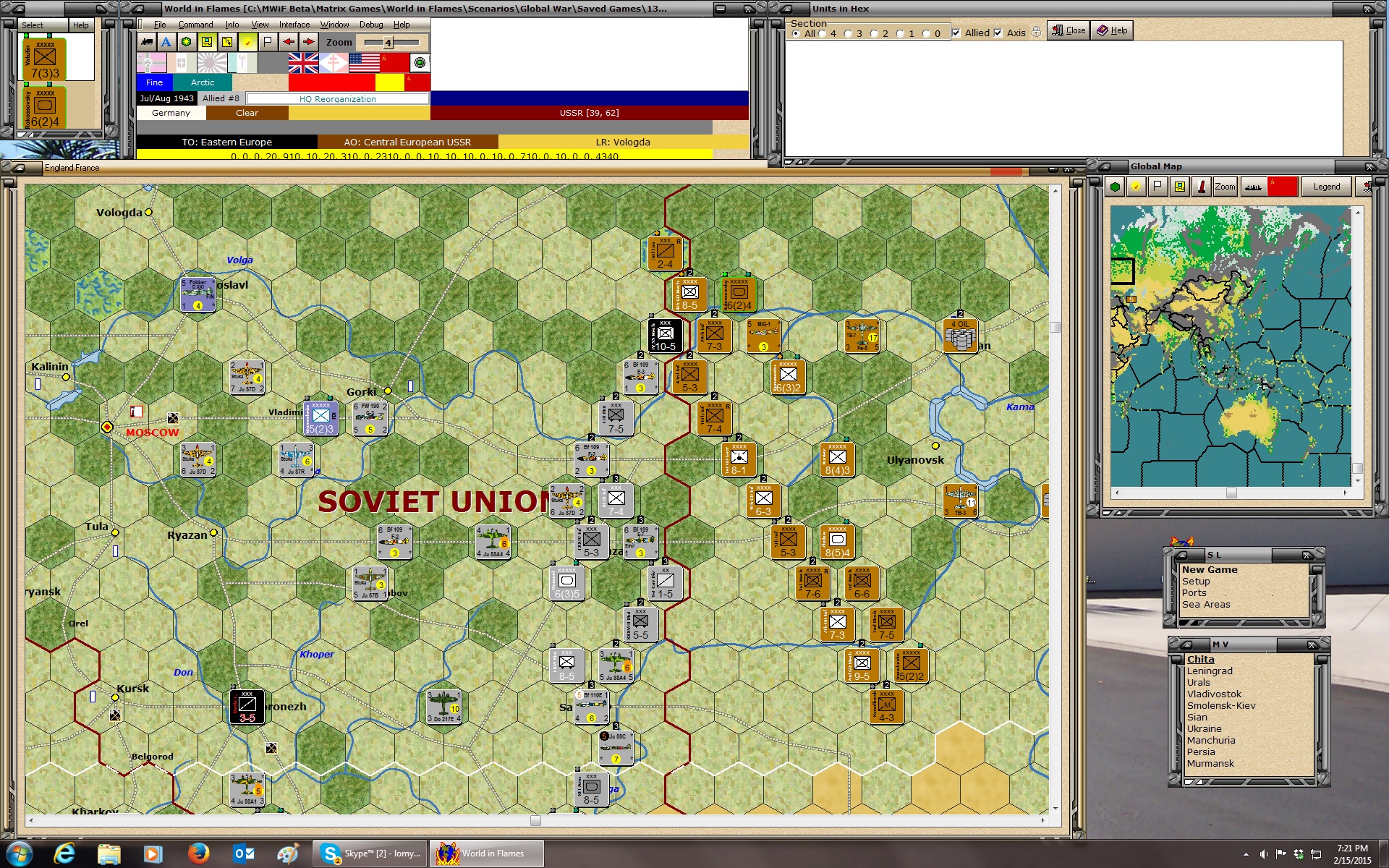
Task: Collapse the Global Map window title arrow
Action: tap(1106, 166)
